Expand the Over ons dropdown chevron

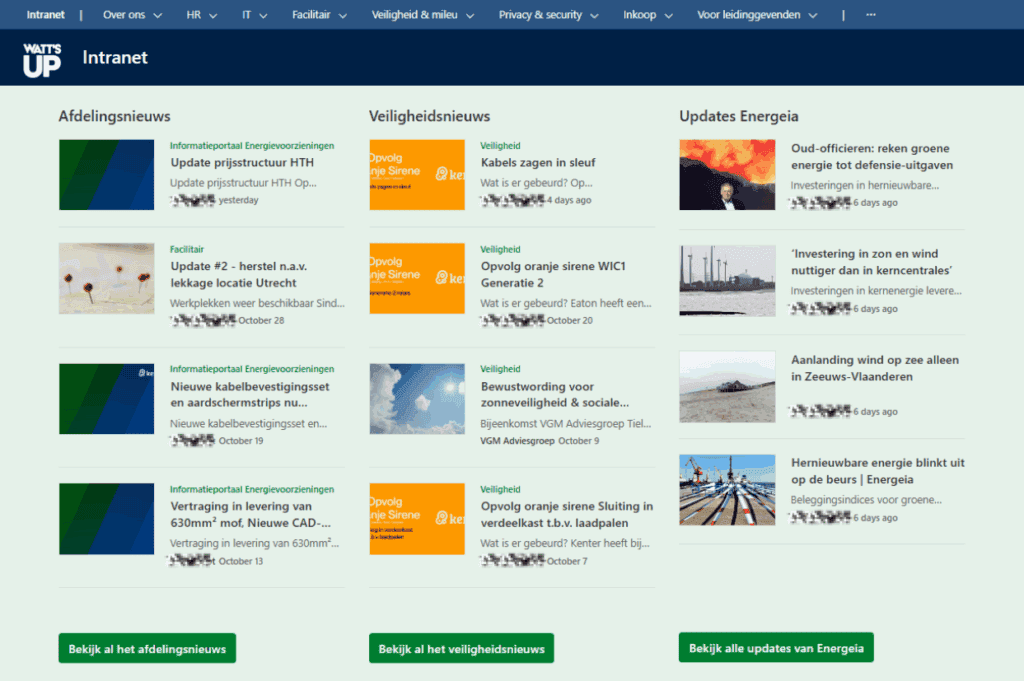tap(157, 16)
